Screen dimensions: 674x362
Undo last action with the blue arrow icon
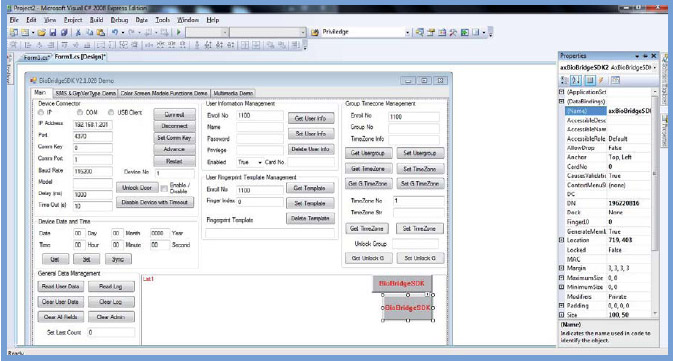115,32
